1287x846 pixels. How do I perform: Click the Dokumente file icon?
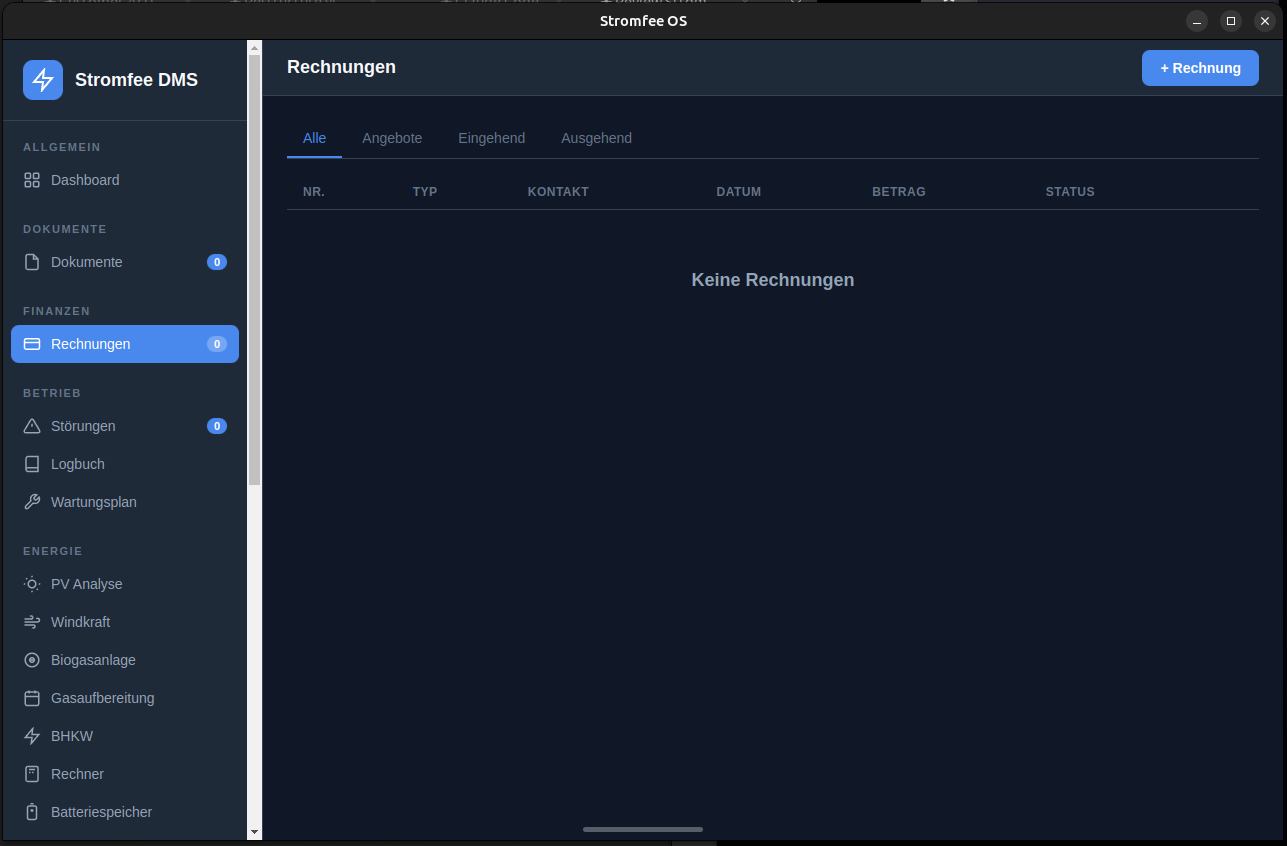point(32,262)
